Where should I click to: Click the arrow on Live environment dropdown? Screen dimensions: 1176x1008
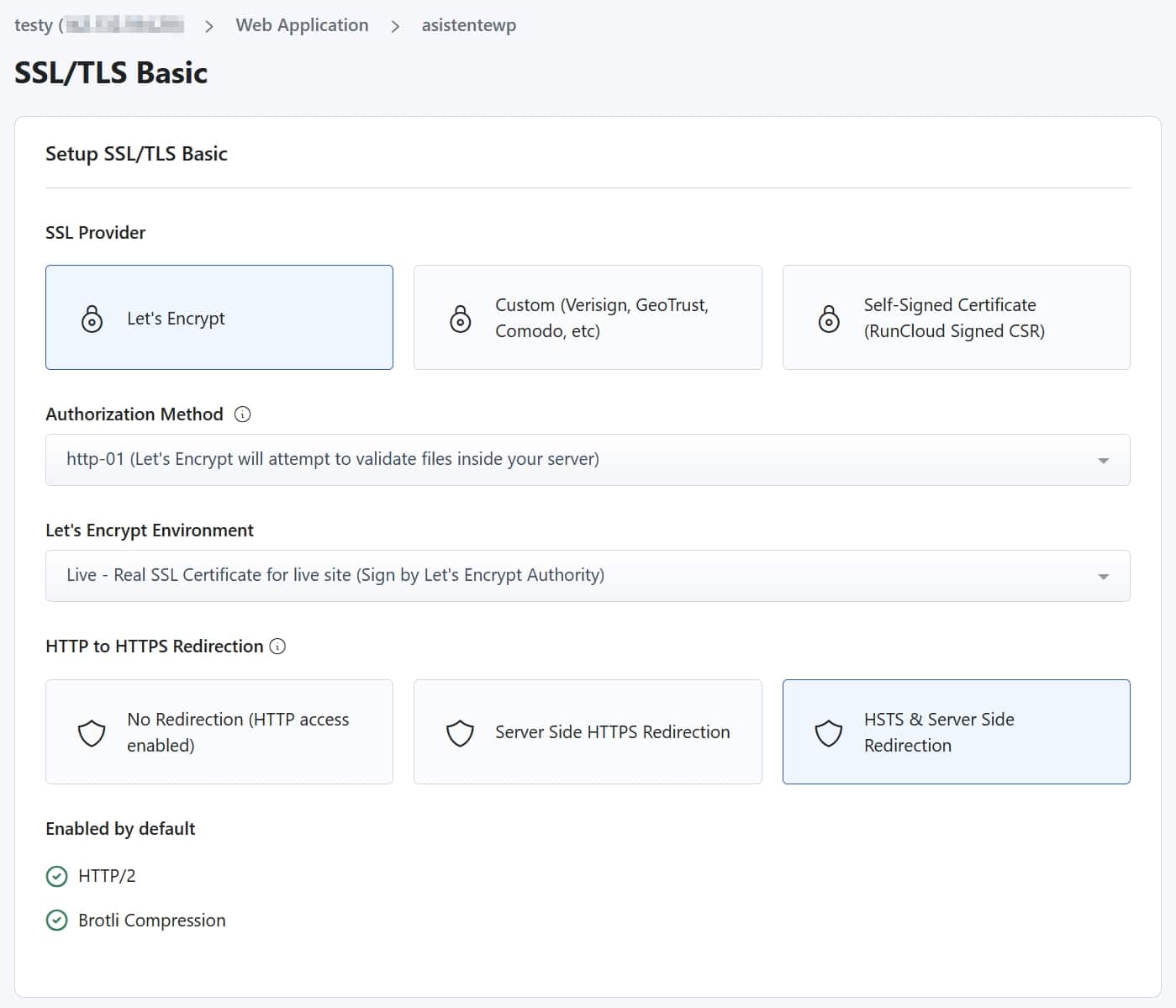tap(1103, 577)
